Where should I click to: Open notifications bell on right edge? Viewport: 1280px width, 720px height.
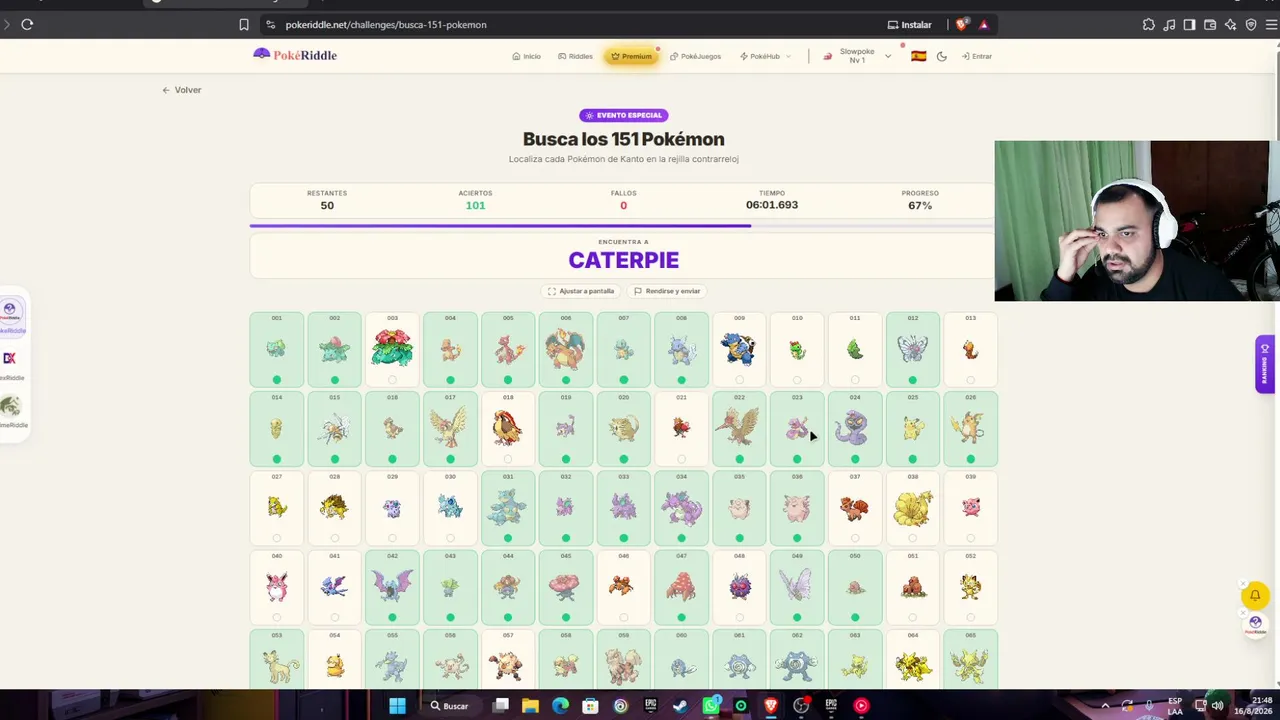point(1255,596)
